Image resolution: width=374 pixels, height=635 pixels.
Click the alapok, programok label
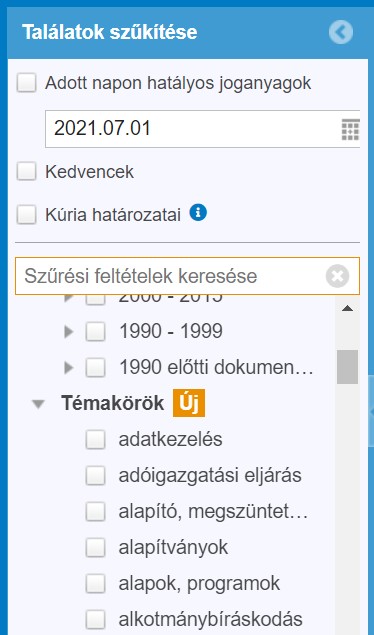coord(199,584)
